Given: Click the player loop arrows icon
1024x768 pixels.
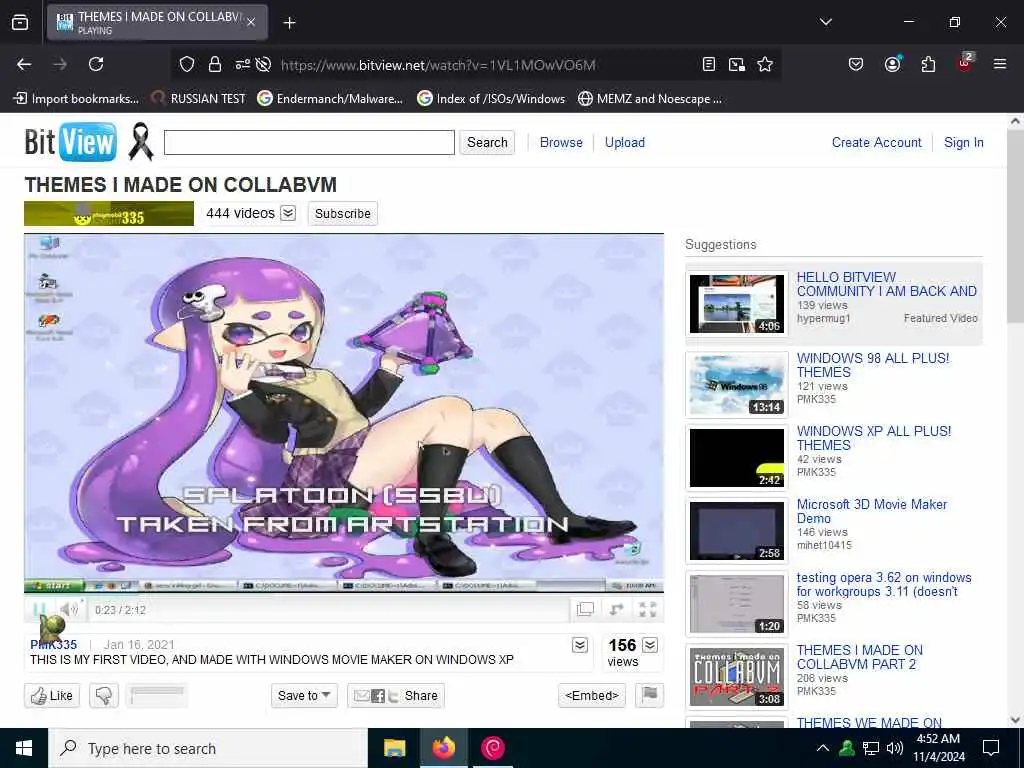Looking at the screenshot, I should click(616, 609).
